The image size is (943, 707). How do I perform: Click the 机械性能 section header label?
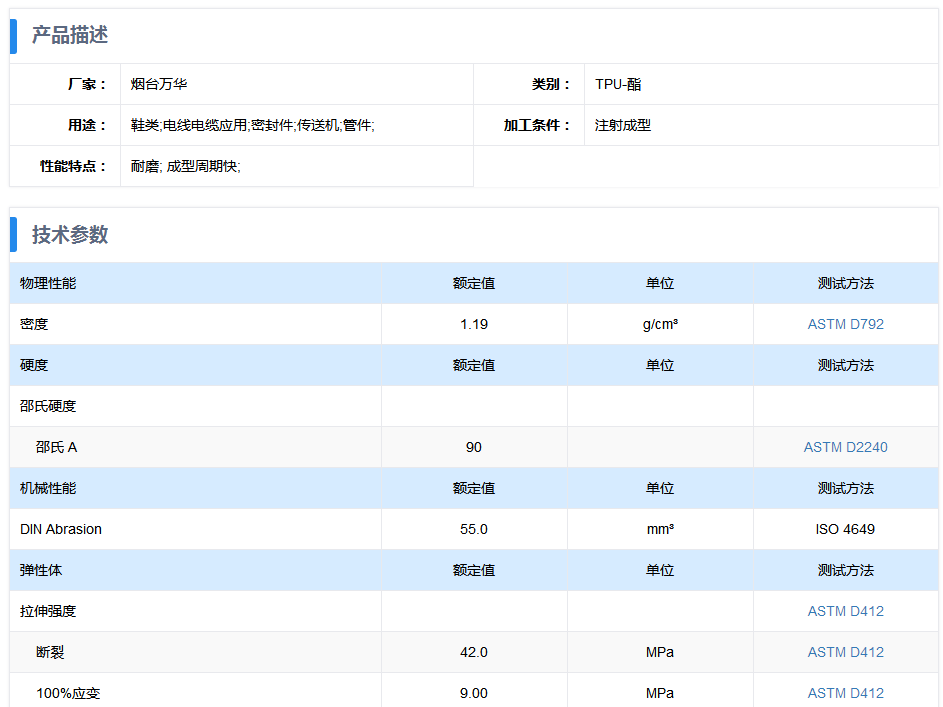(48, 488)
